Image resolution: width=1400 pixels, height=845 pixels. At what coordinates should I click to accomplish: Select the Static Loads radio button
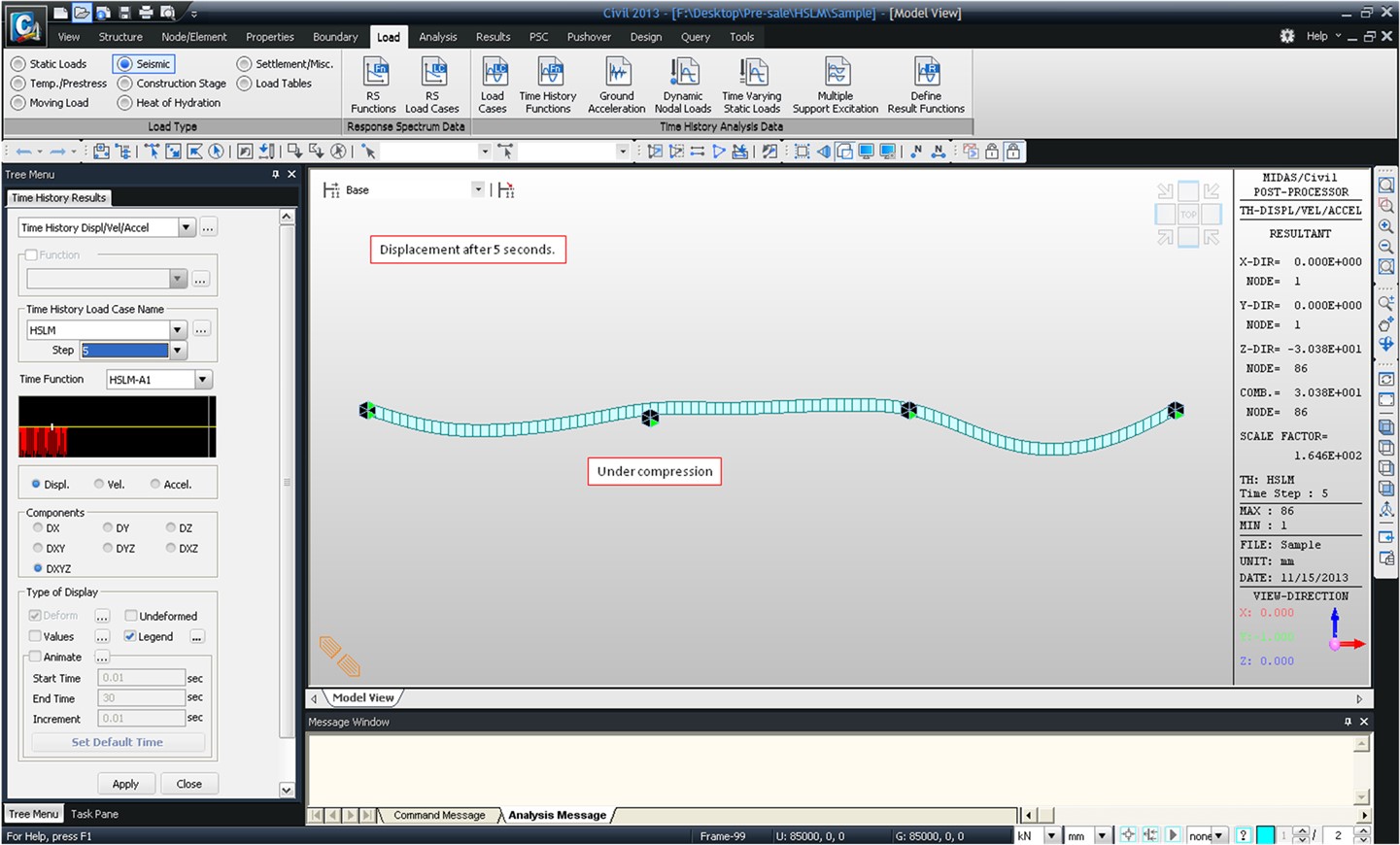point(18,64)
